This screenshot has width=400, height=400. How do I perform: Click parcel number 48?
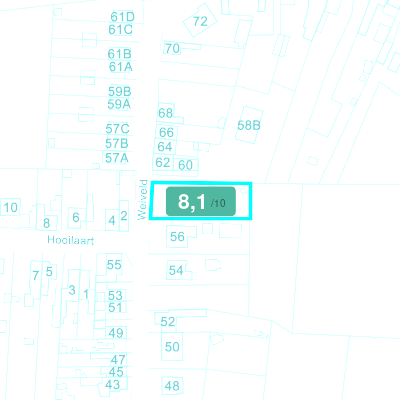click(x=172, y=386)
